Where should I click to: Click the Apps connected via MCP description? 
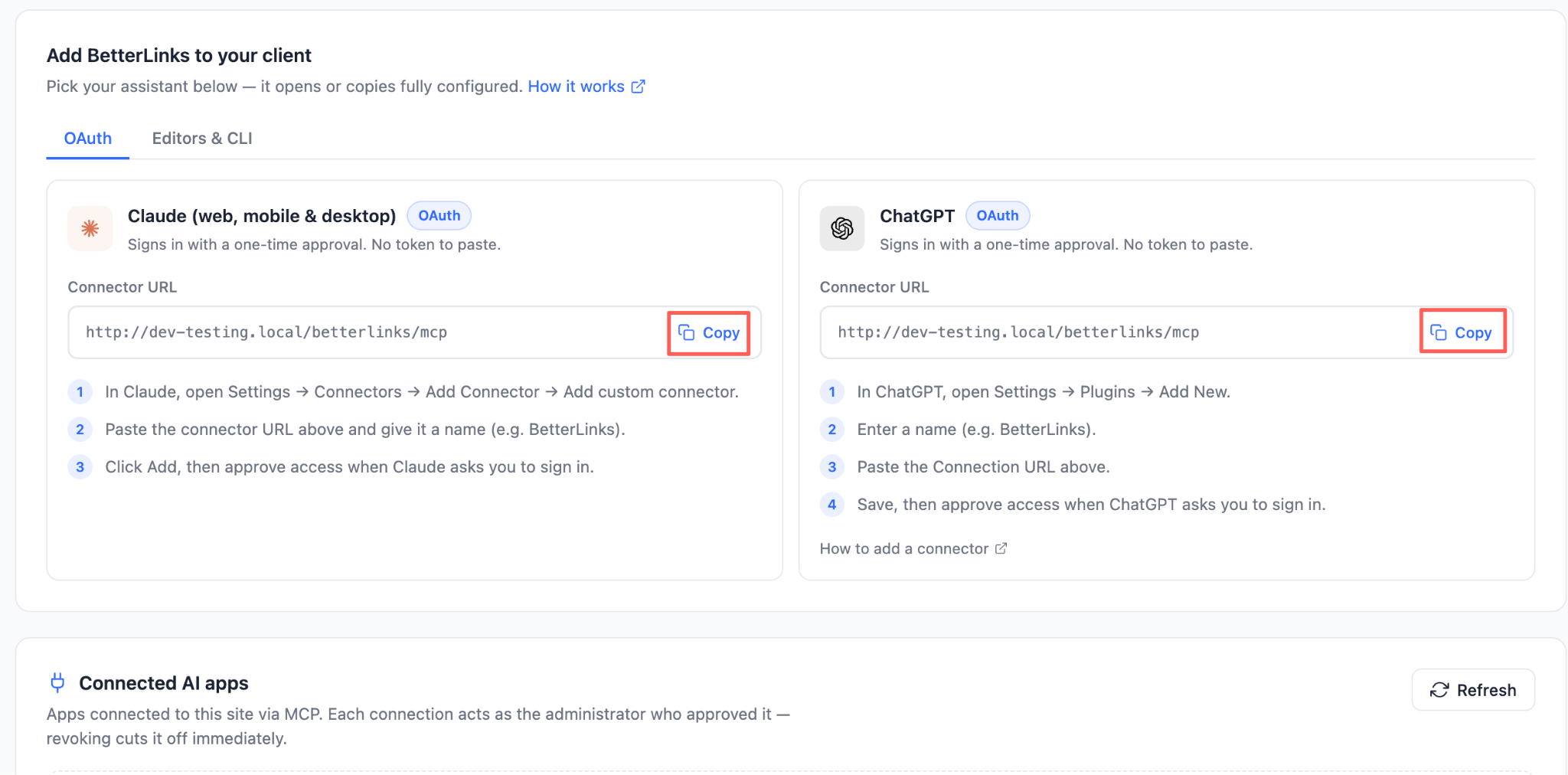(x=418, y=726)
